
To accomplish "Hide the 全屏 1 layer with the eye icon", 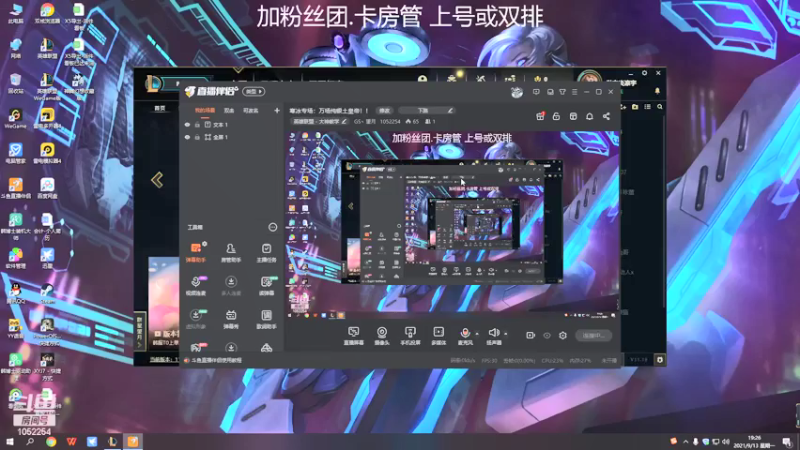I will click(187, 137).
